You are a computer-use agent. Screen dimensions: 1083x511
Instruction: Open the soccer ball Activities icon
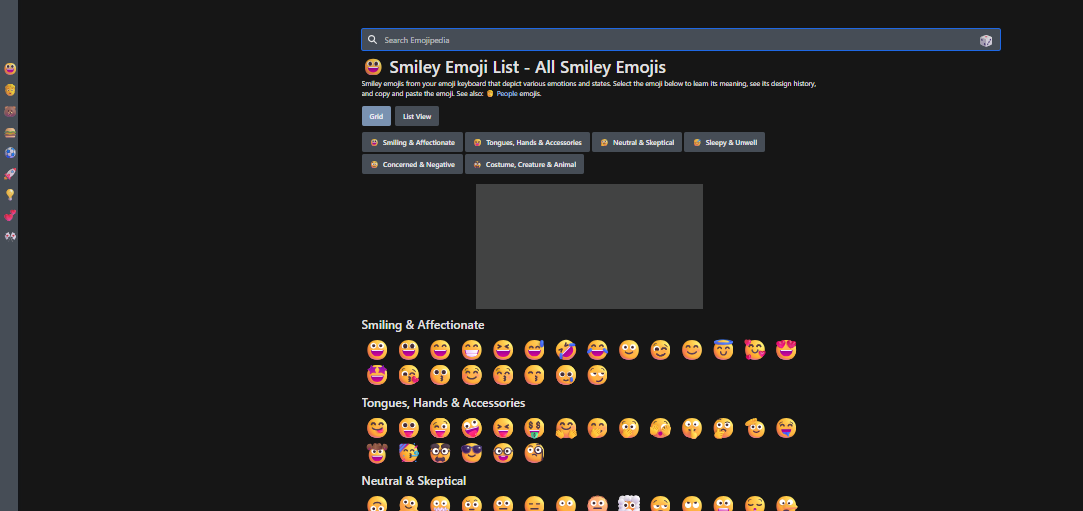coord(10,153)
